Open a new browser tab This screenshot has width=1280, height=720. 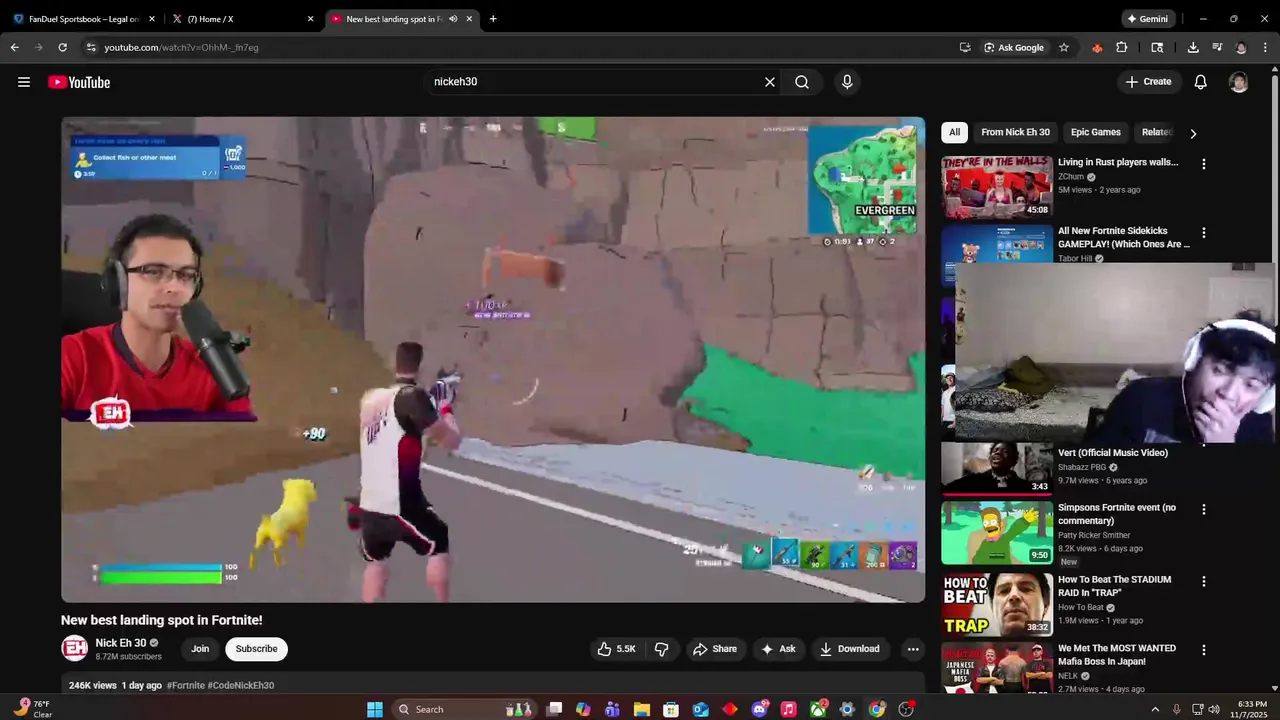(x=493, y=19)
